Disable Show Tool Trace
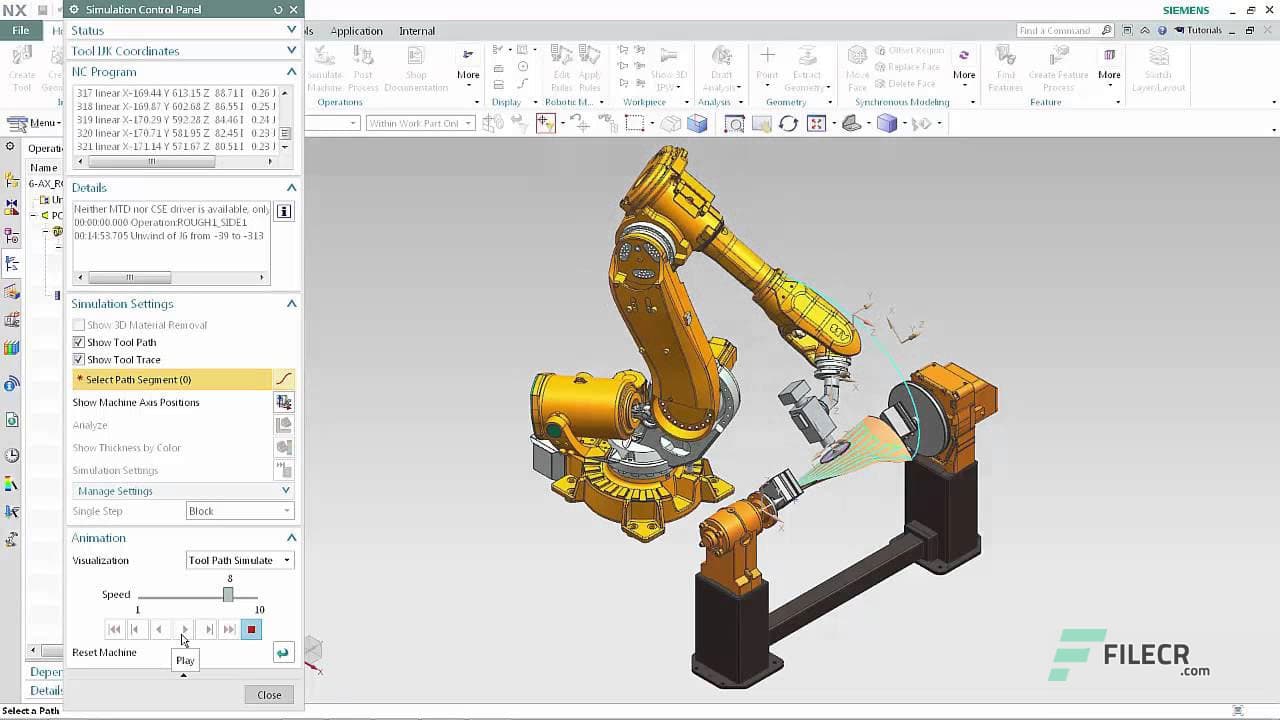Screen dimensions: 1280x720 pos(78,359)
